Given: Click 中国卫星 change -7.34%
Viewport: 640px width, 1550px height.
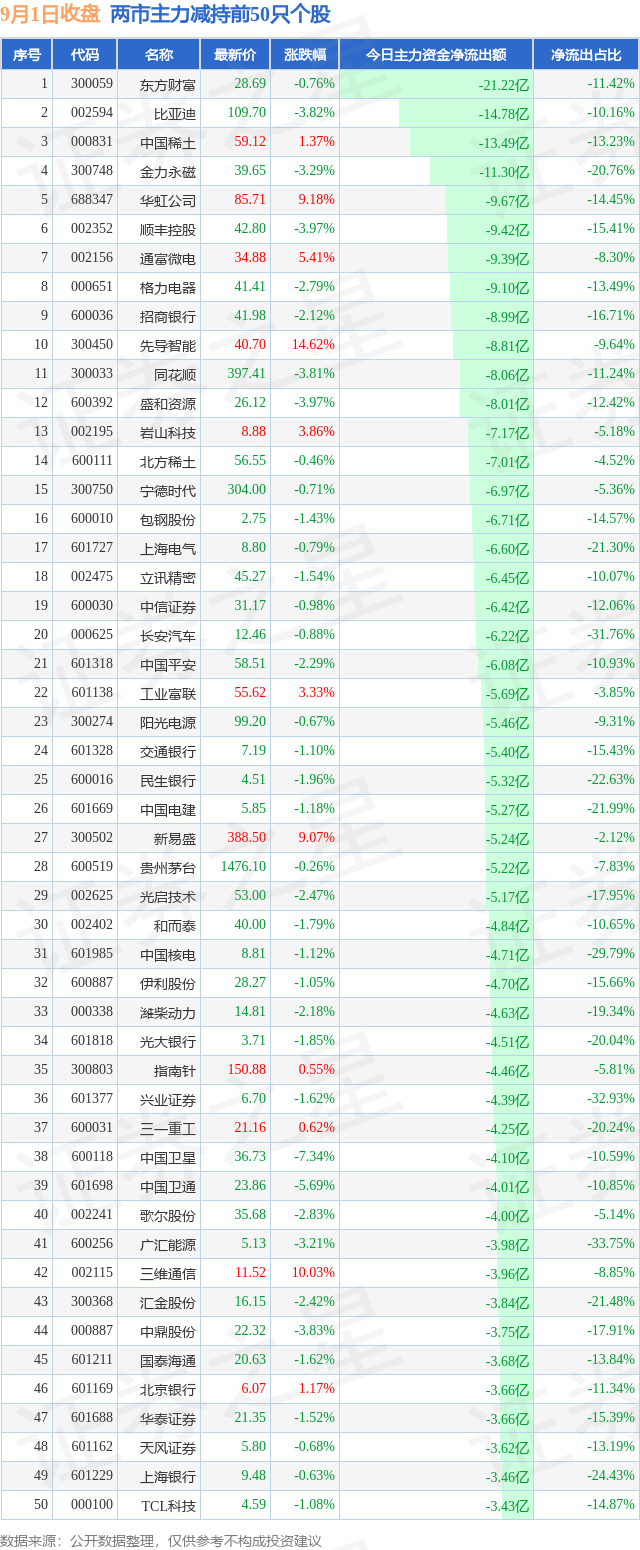Looking at the screenshot, I should [314, 1157].
